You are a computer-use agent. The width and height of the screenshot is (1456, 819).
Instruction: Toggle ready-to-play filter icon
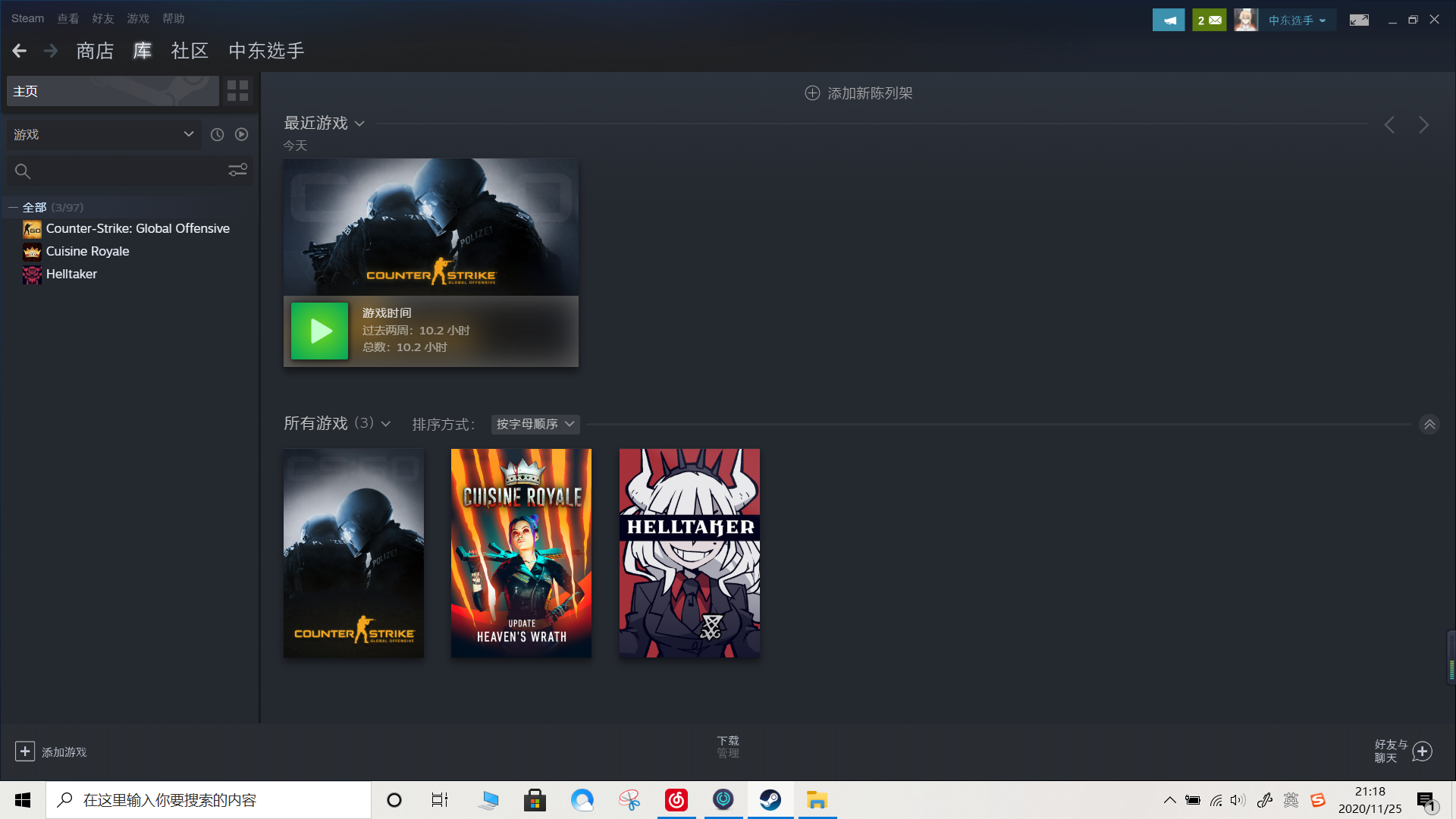tap(241, 134)
